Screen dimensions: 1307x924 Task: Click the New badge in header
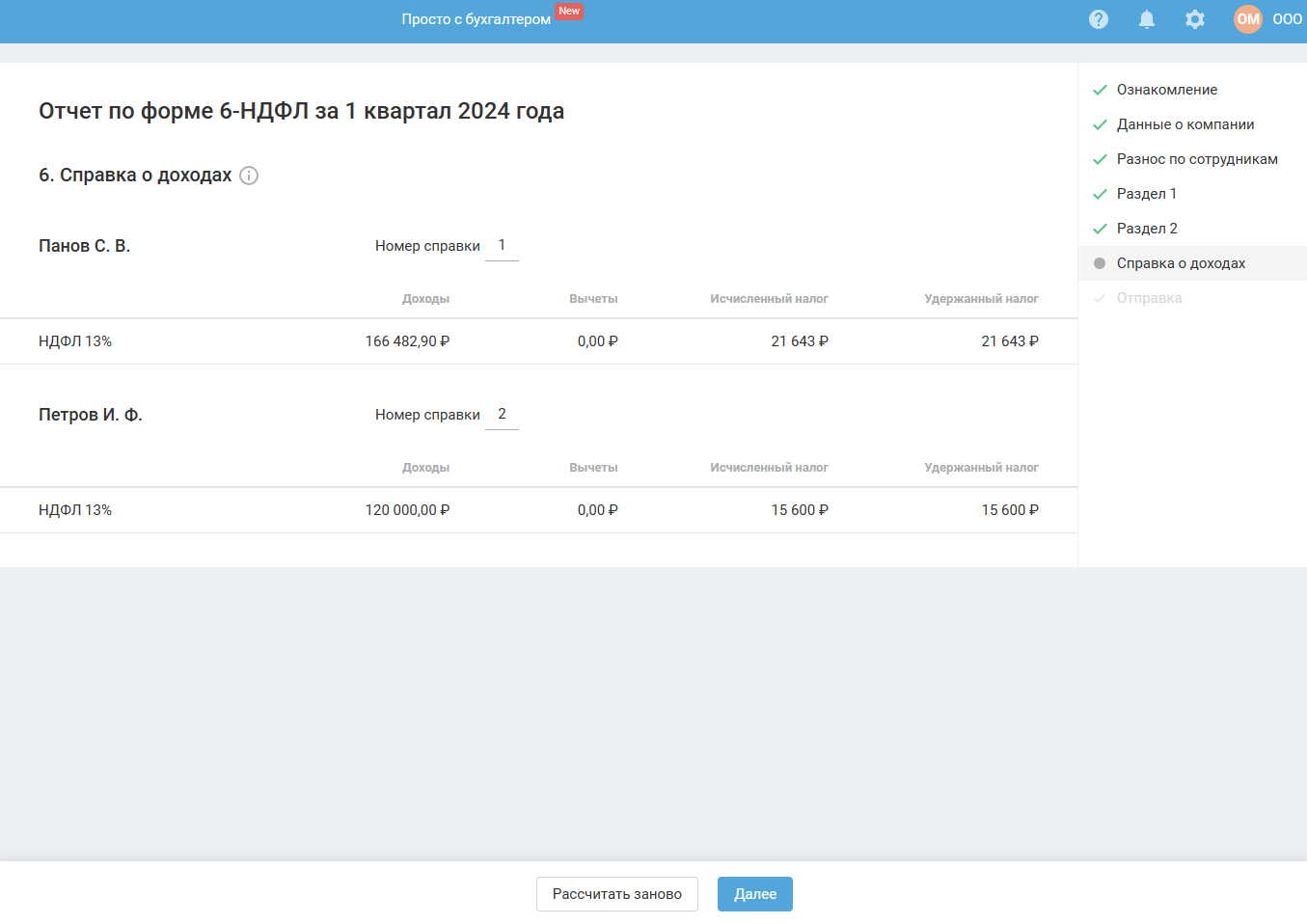click(569, 12)
